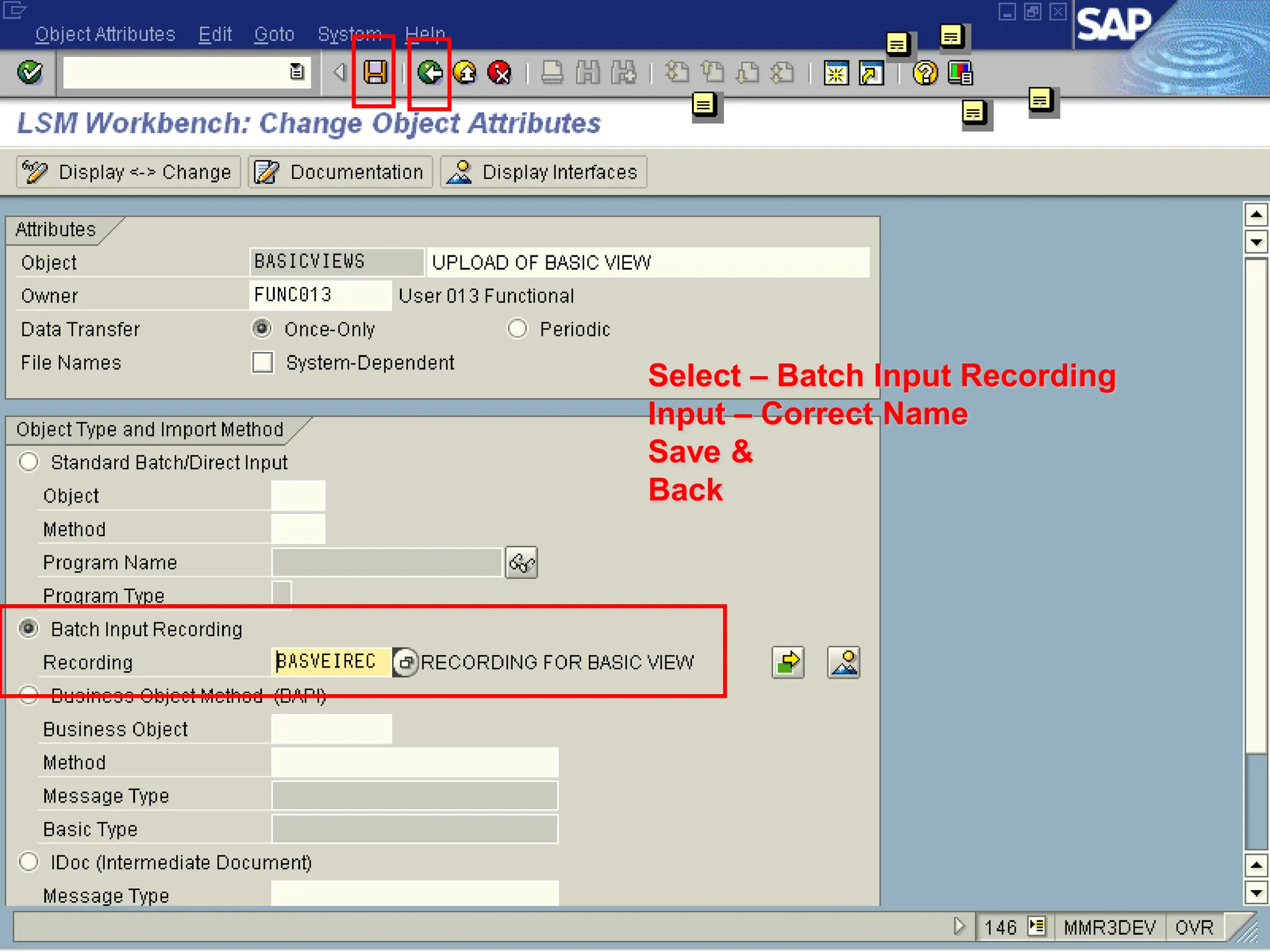
Task: Click the Business Object input field
Action: [332, 729]
